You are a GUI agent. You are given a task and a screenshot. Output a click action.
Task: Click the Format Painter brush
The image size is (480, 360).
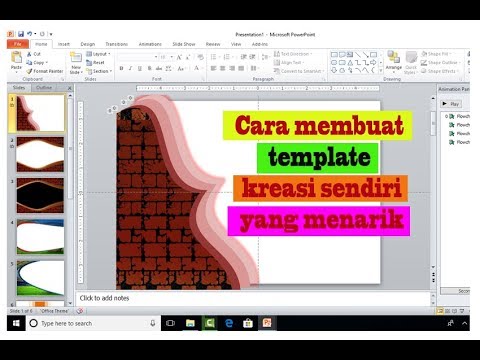click(x=29, y=71)
